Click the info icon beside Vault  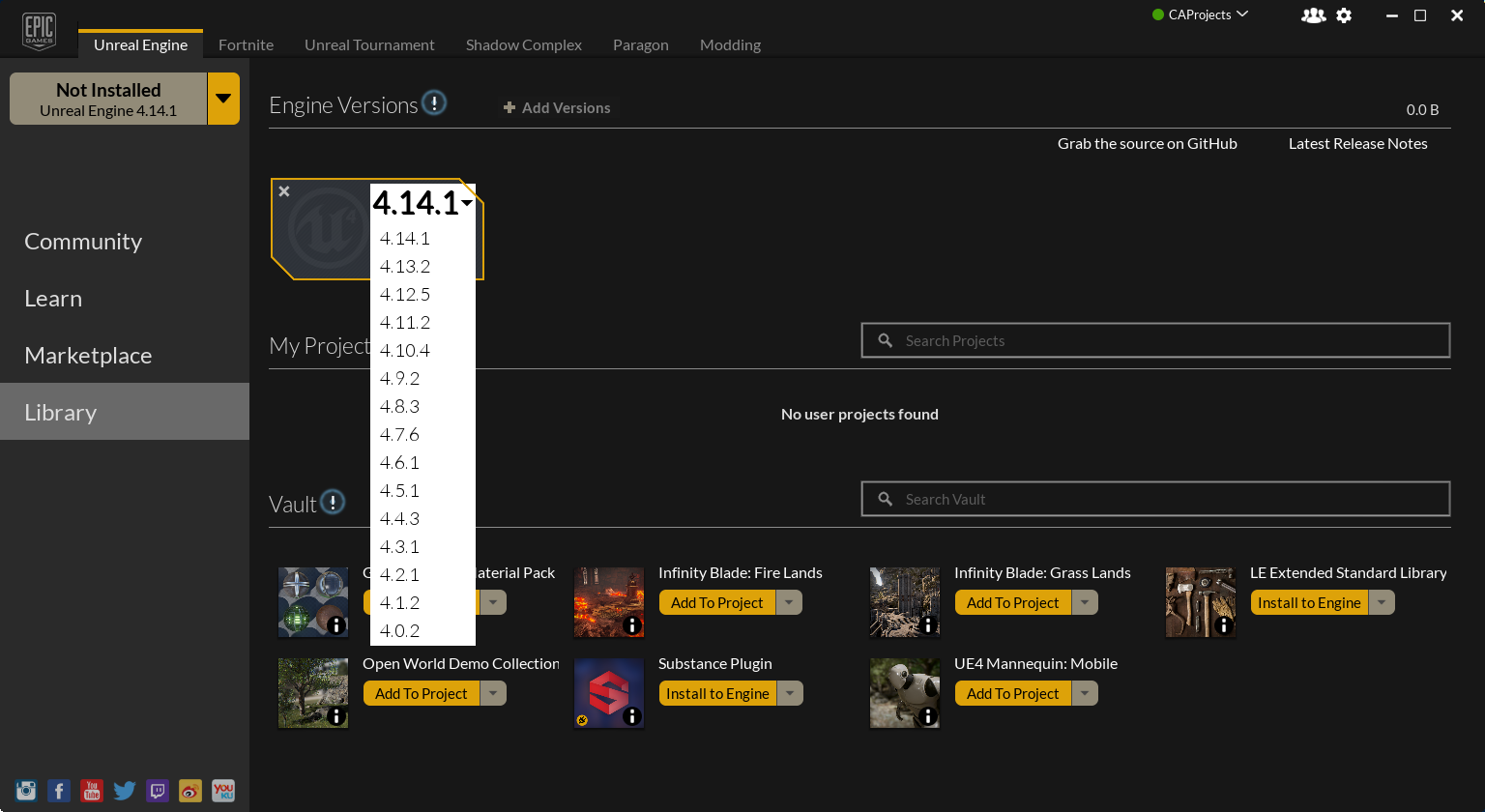(333, 502)
